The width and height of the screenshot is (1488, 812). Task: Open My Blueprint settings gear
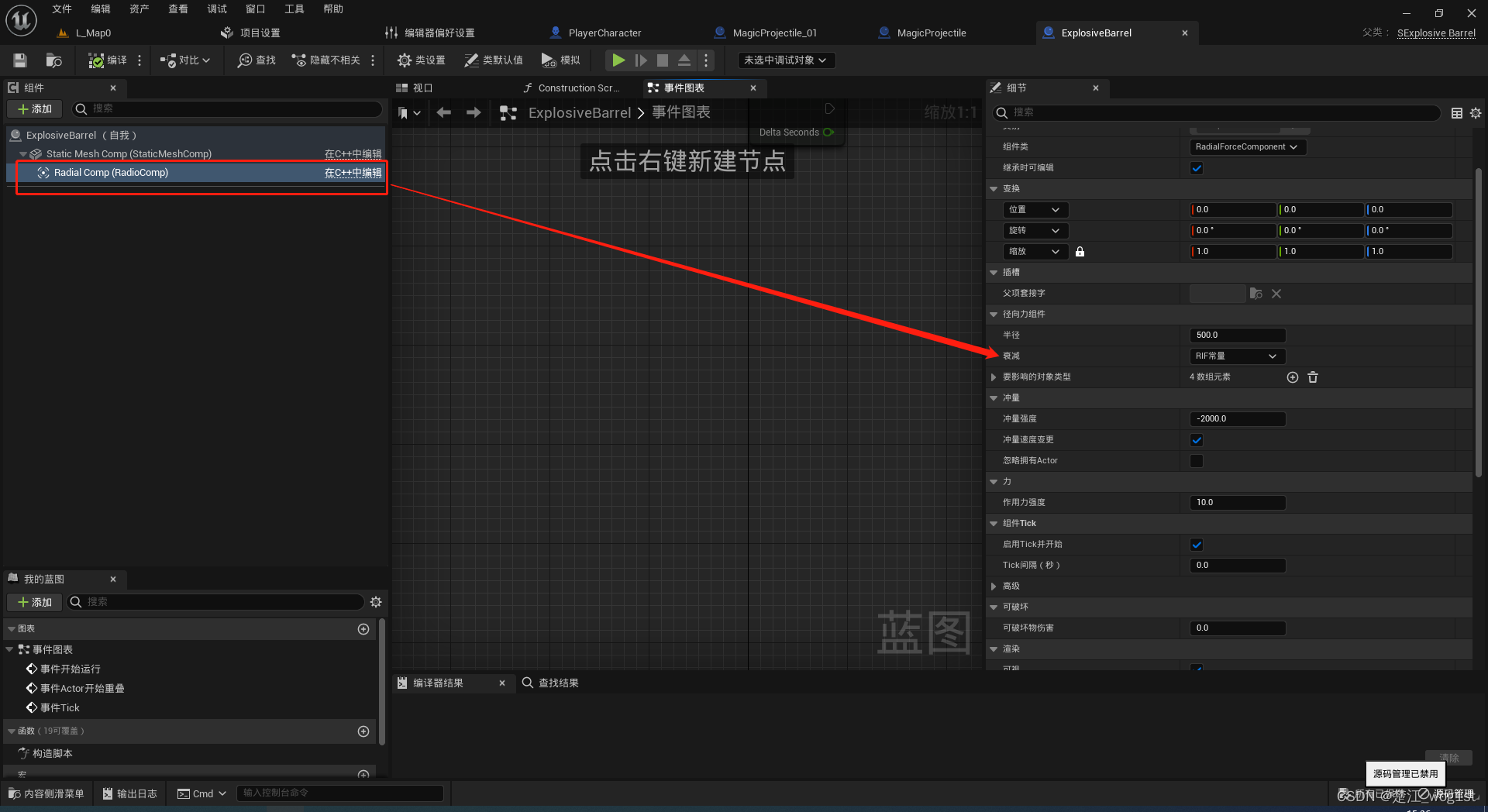[x=376, y=602]
